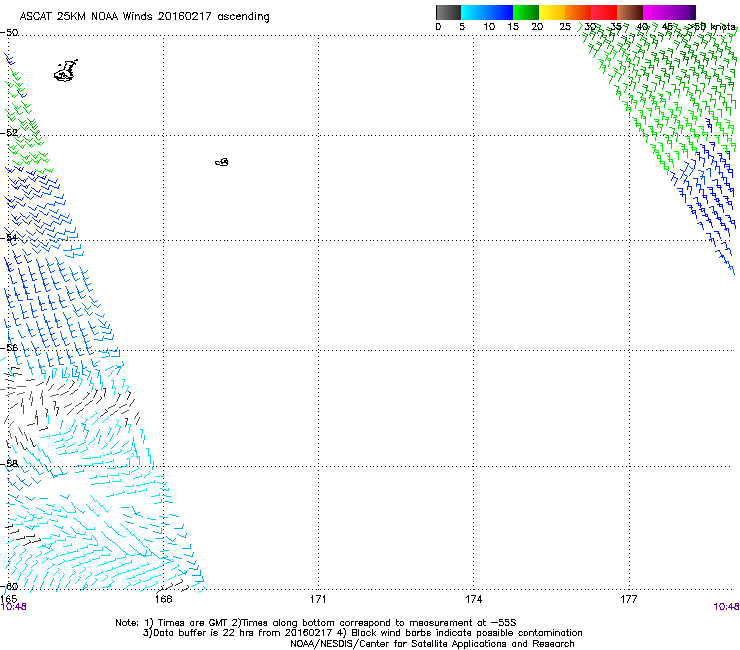Click the purple '10:48' timestamp at bottom right
The height and width of the screenshot is (650, 740).
pyautogui.click(x=726, y=607)
